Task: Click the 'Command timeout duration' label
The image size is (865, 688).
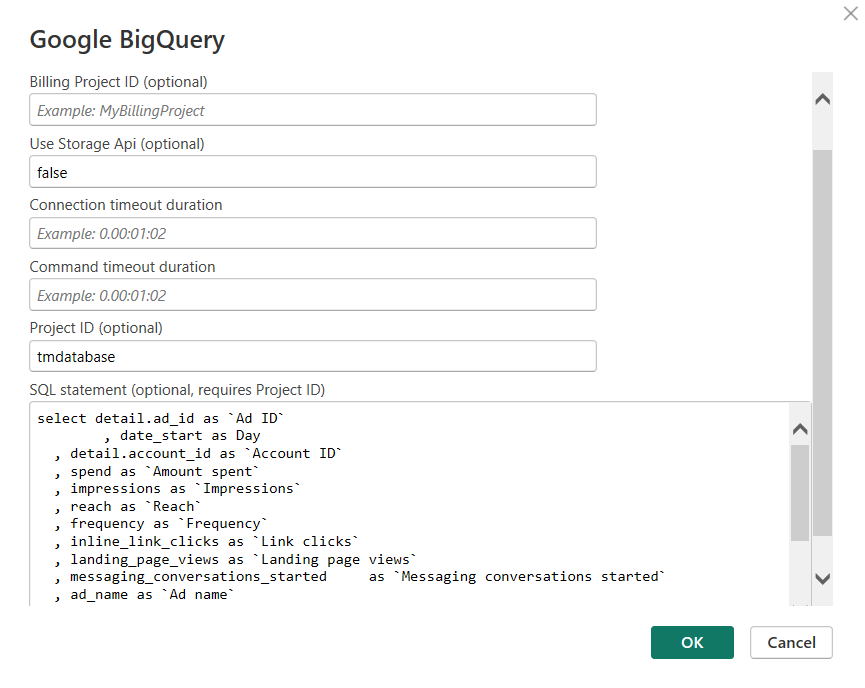Action: point(122,266)
